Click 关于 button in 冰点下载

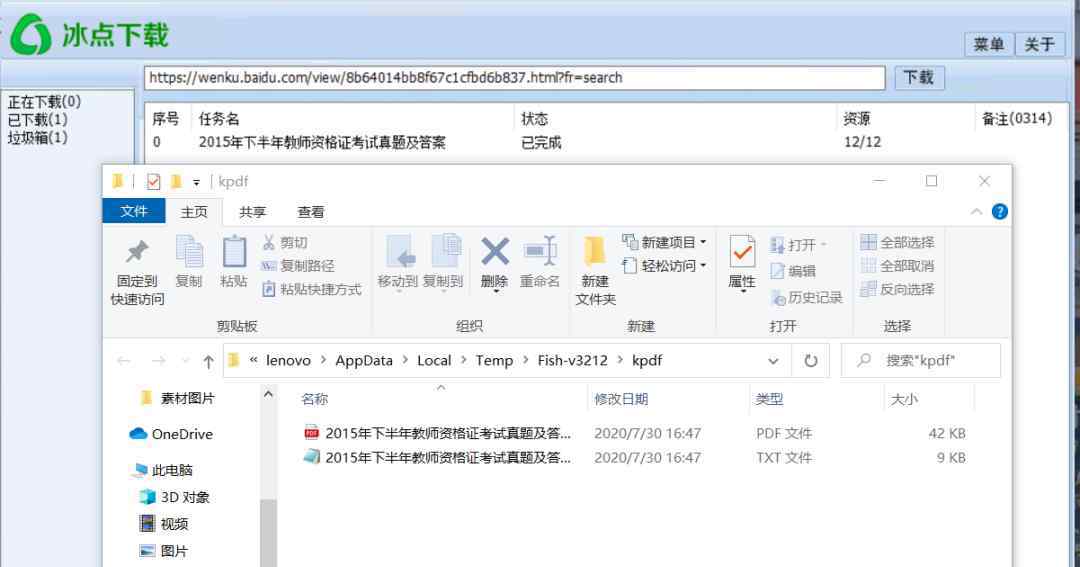tap(1039, 45)
